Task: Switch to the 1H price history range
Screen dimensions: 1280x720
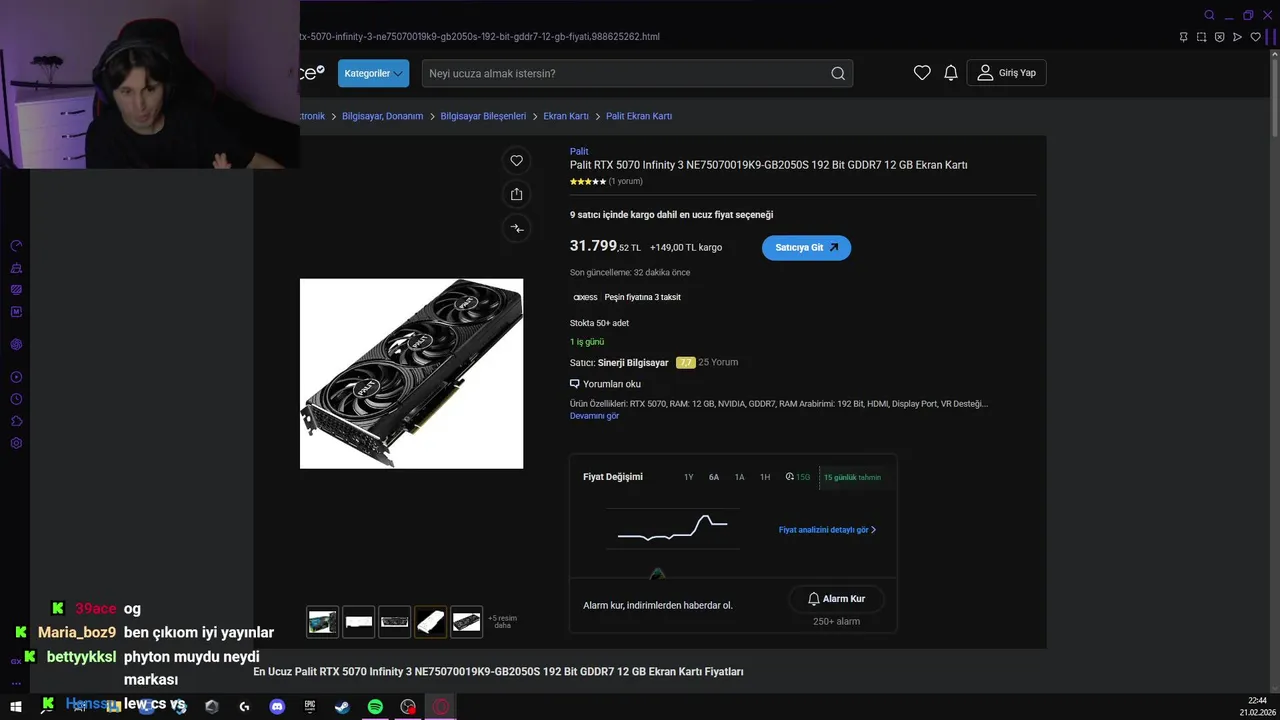Action: tap(765, 477)
